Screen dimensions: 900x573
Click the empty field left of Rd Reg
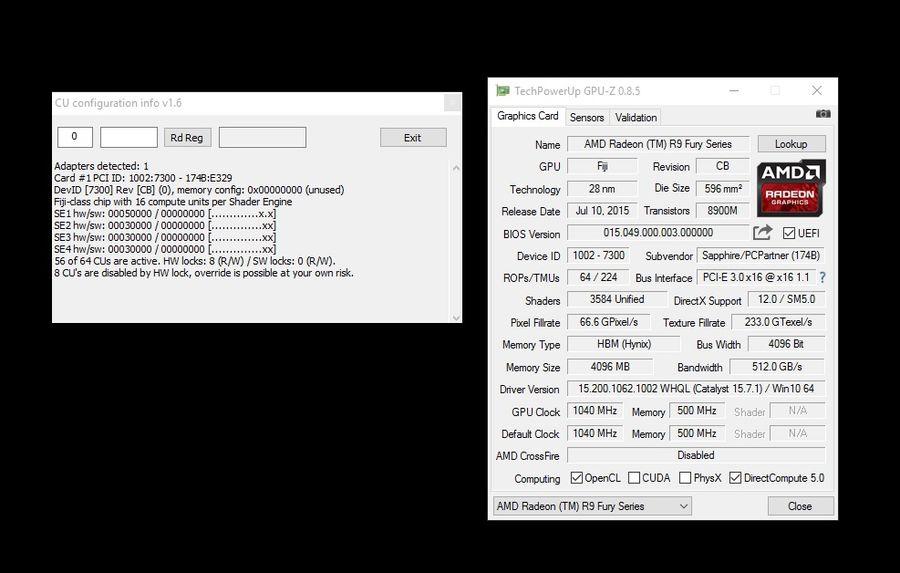click(129, 137)
